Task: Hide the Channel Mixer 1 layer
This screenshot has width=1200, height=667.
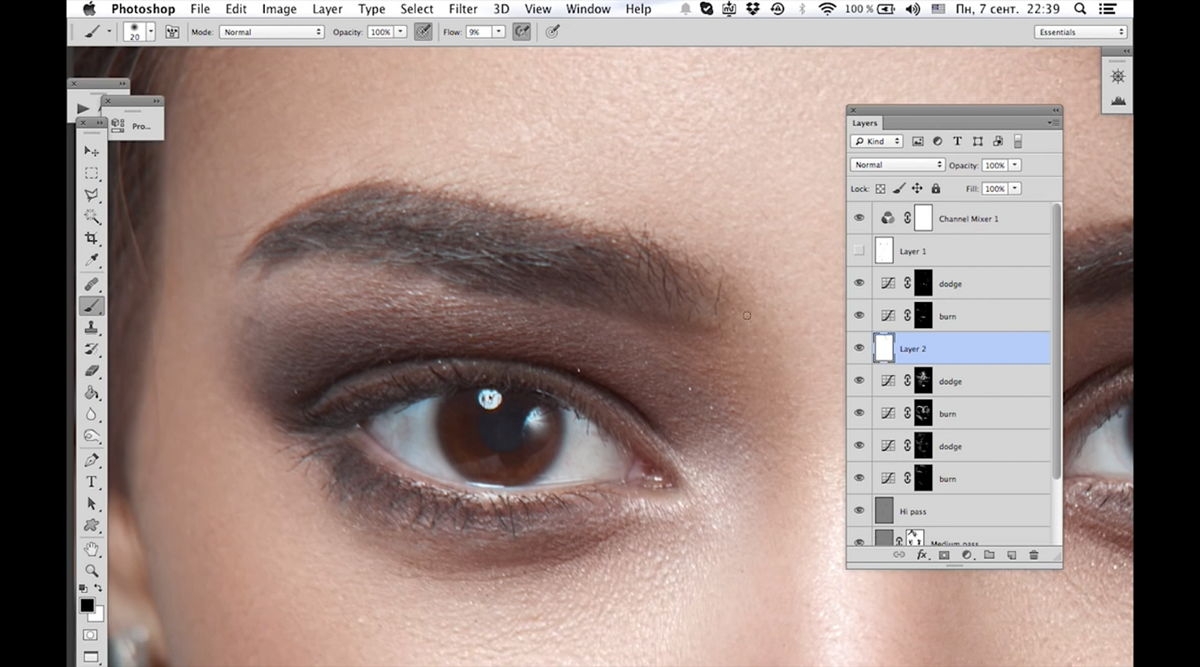Action: pyautogui.click(x=859, y=218)
